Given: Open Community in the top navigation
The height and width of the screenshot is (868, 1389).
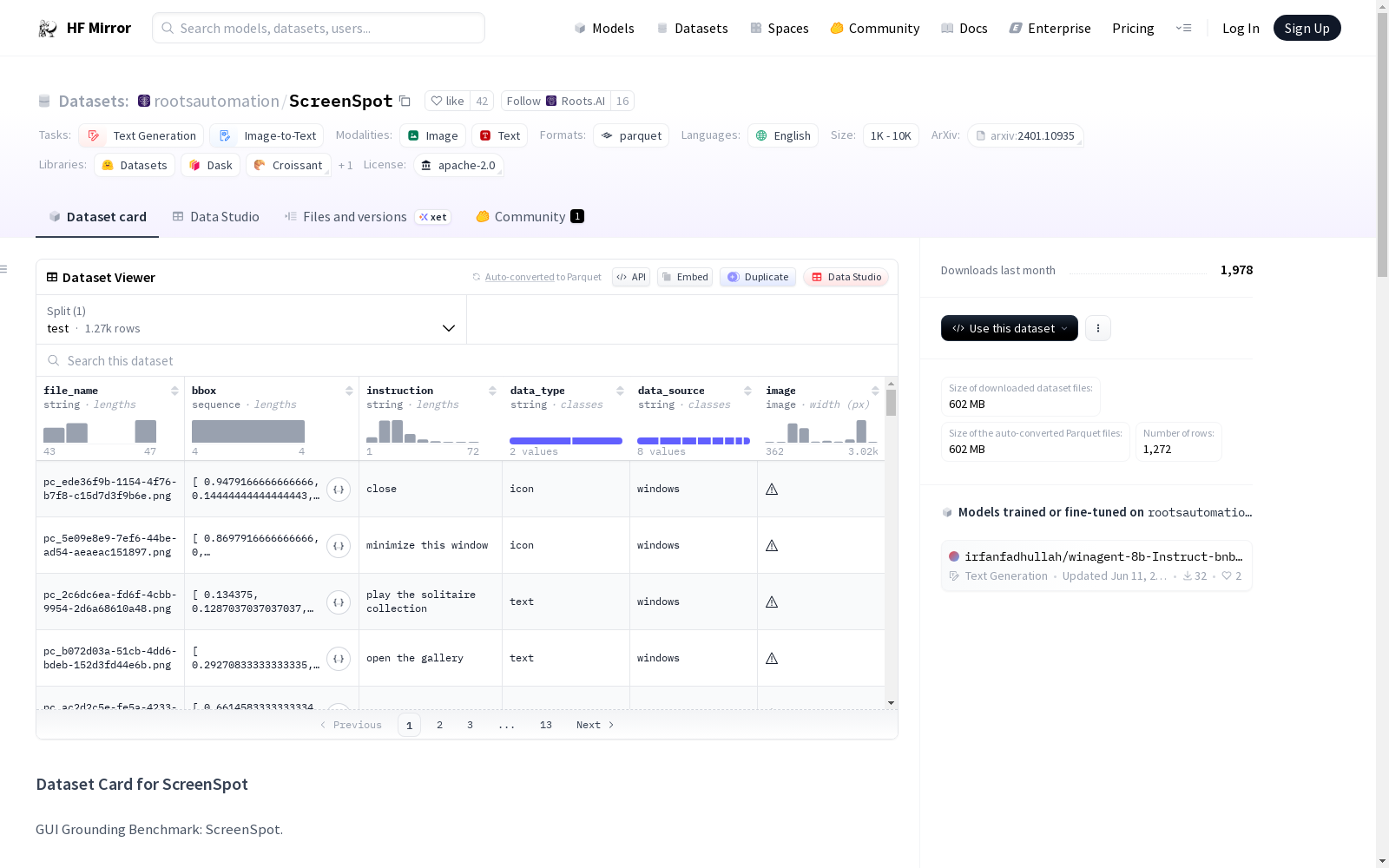Looking at the screenshot, I should (x=875, y=28).
